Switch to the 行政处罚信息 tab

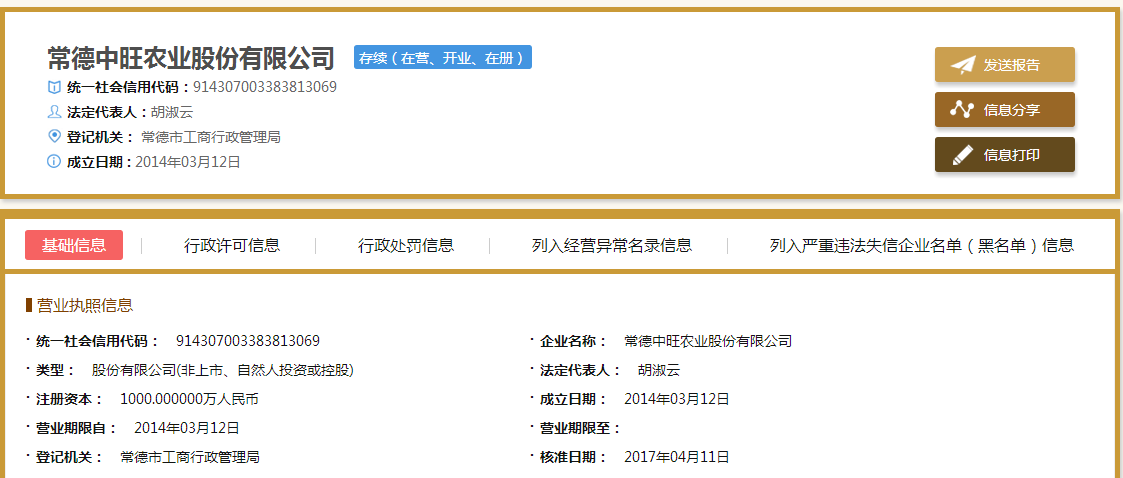point(406,245)
